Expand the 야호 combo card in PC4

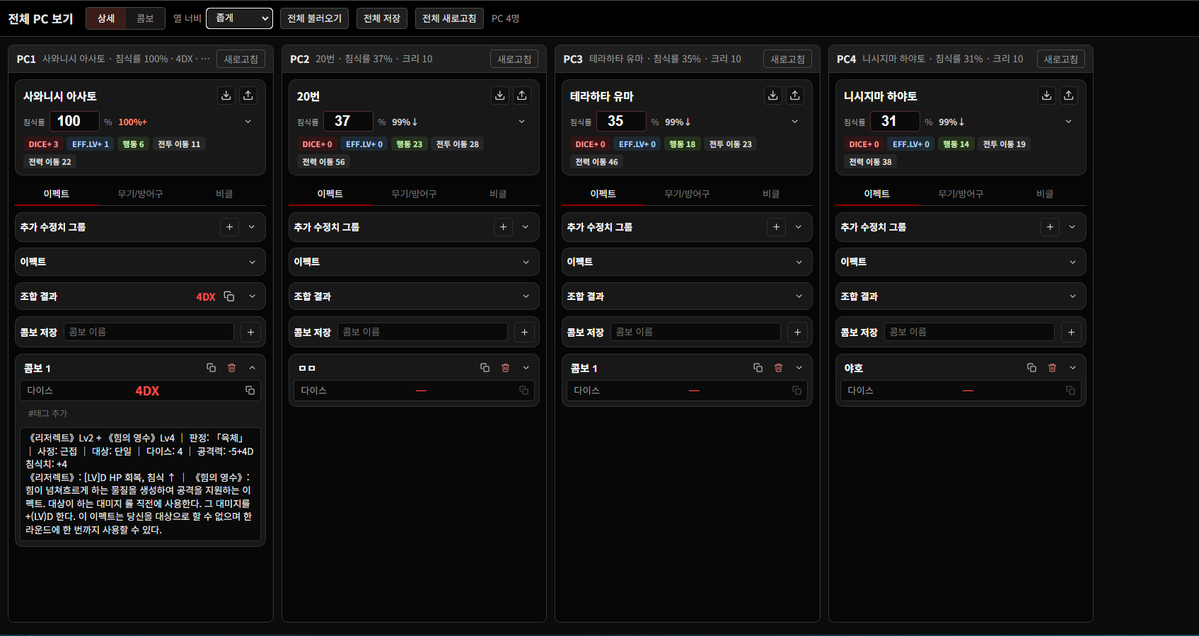point(1073,368)
